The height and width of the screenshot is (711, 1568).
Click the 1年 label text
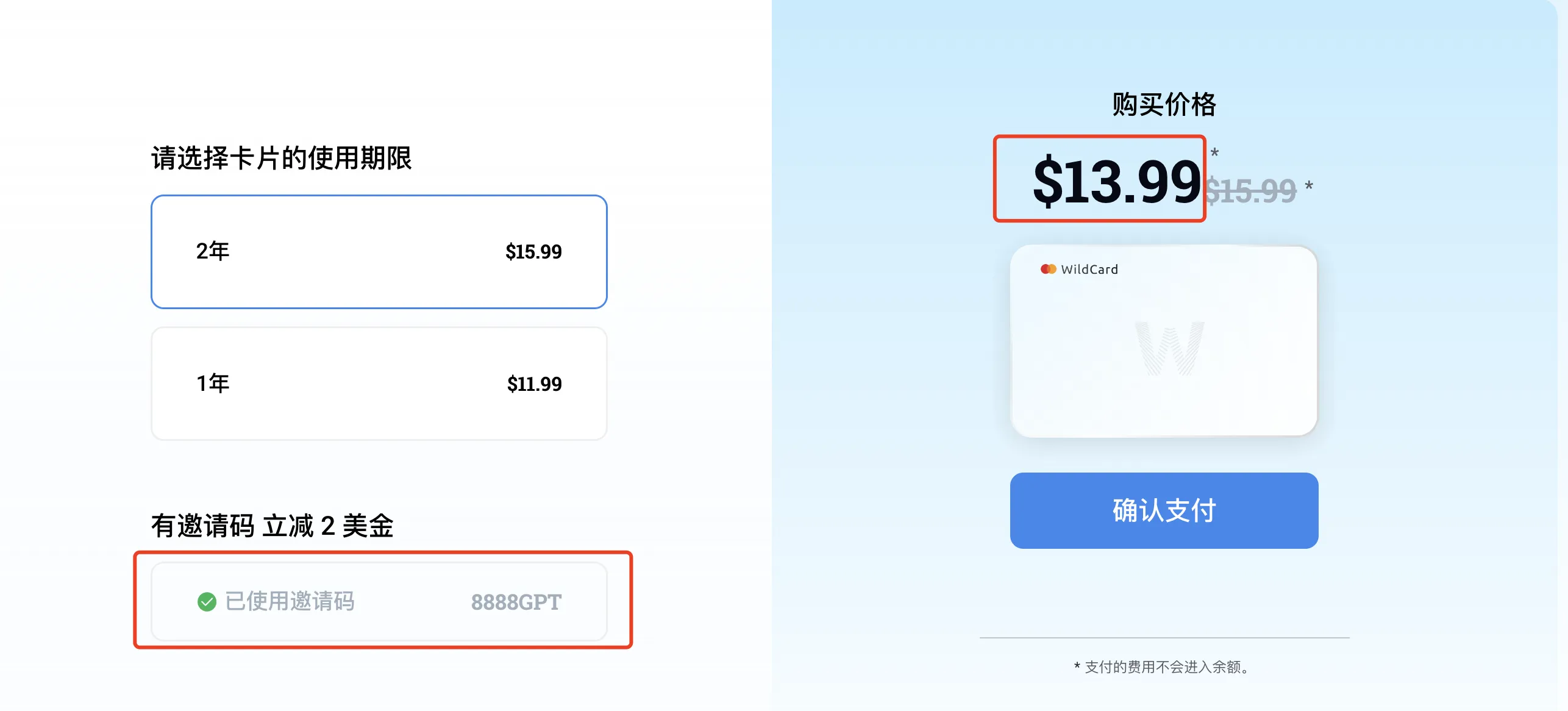point(213,383)
